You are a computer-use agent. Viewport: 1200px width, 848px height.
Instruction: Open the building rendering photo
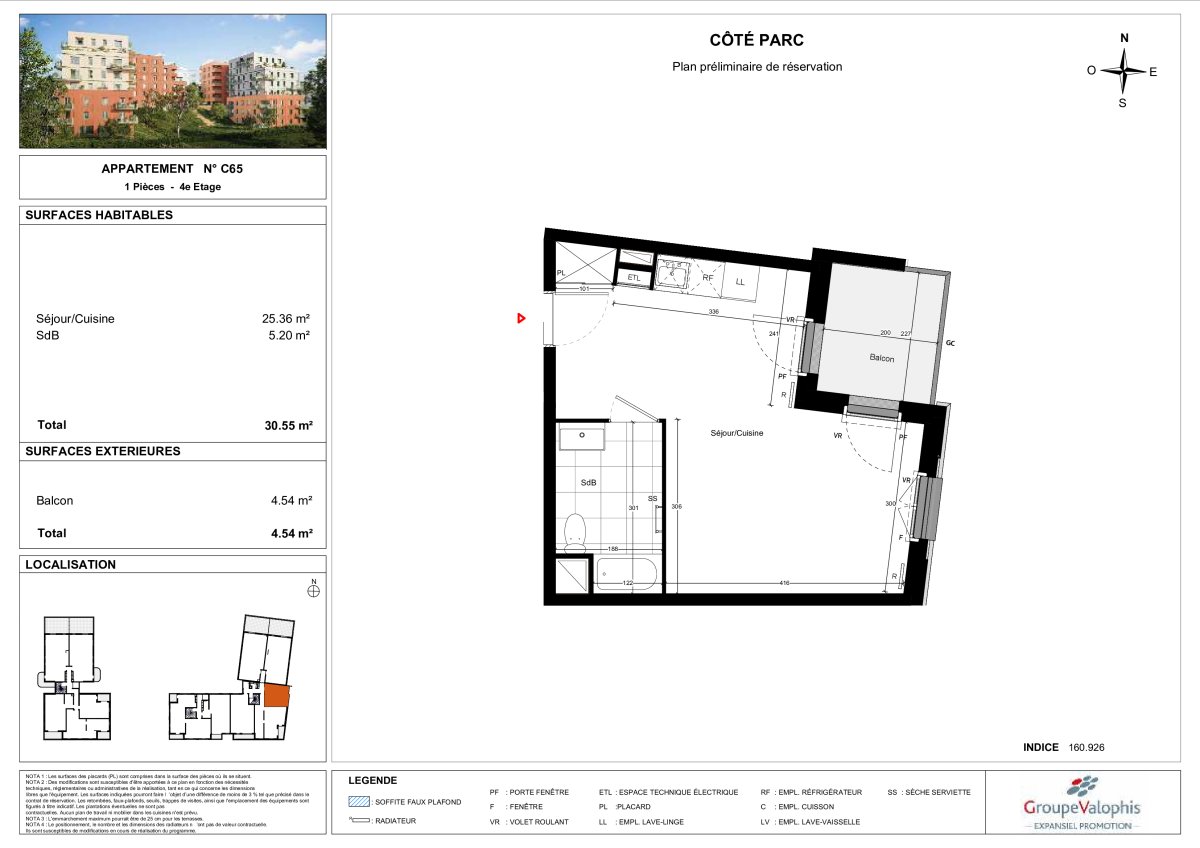click(x=173, y=81)
